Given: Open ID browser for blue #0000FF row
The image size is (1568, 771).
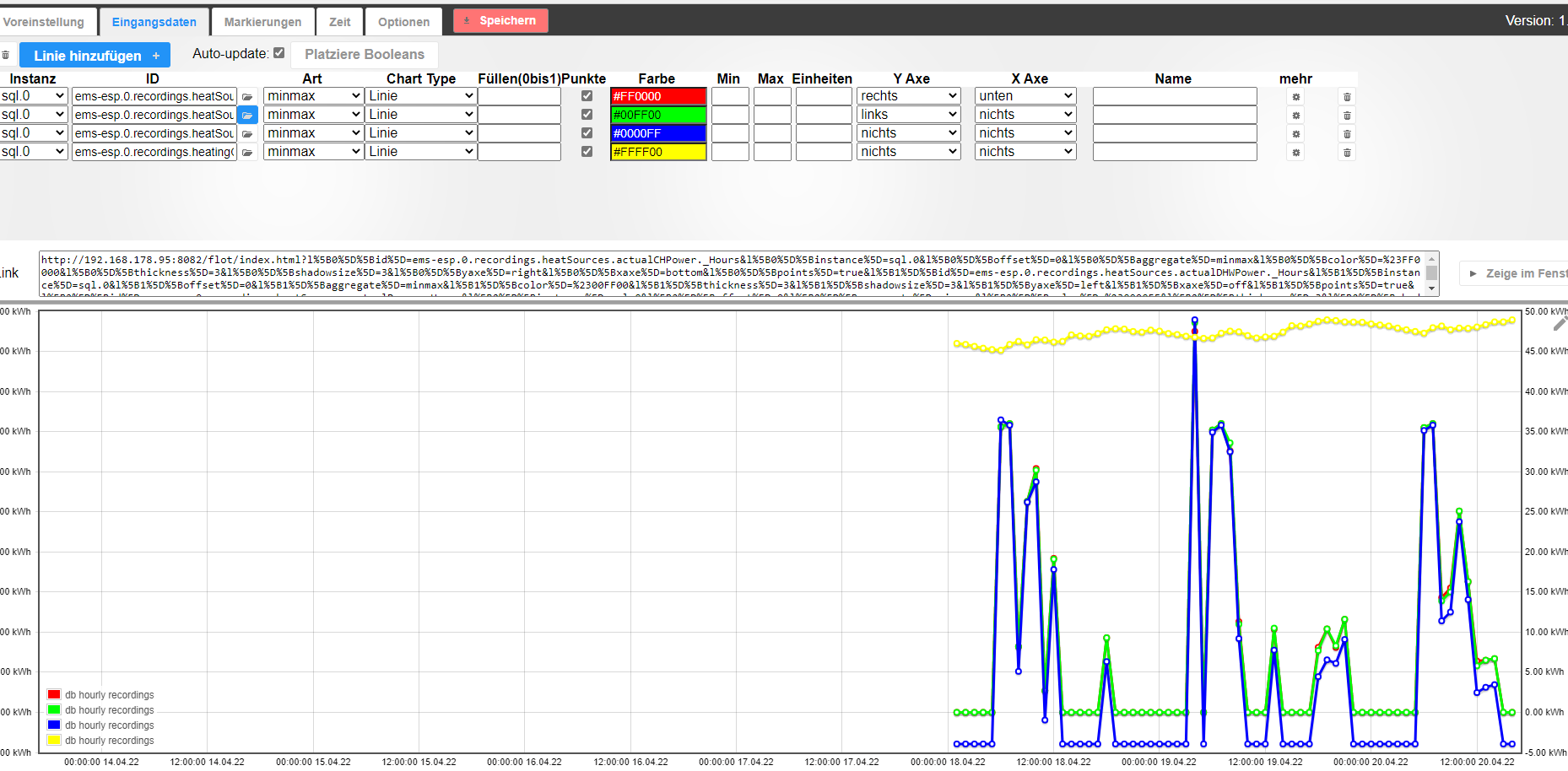Looking at the screenshot, I should [247, 133].
